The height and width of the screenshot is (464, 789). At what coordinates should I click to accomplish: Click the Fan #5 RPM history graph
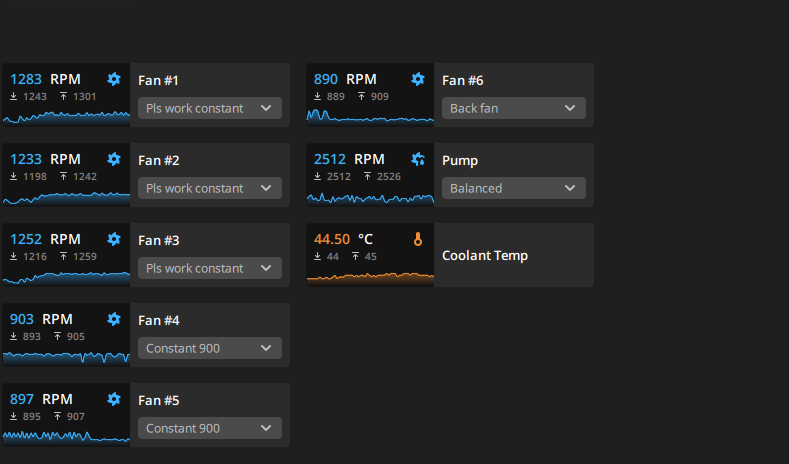coord(66,438)
